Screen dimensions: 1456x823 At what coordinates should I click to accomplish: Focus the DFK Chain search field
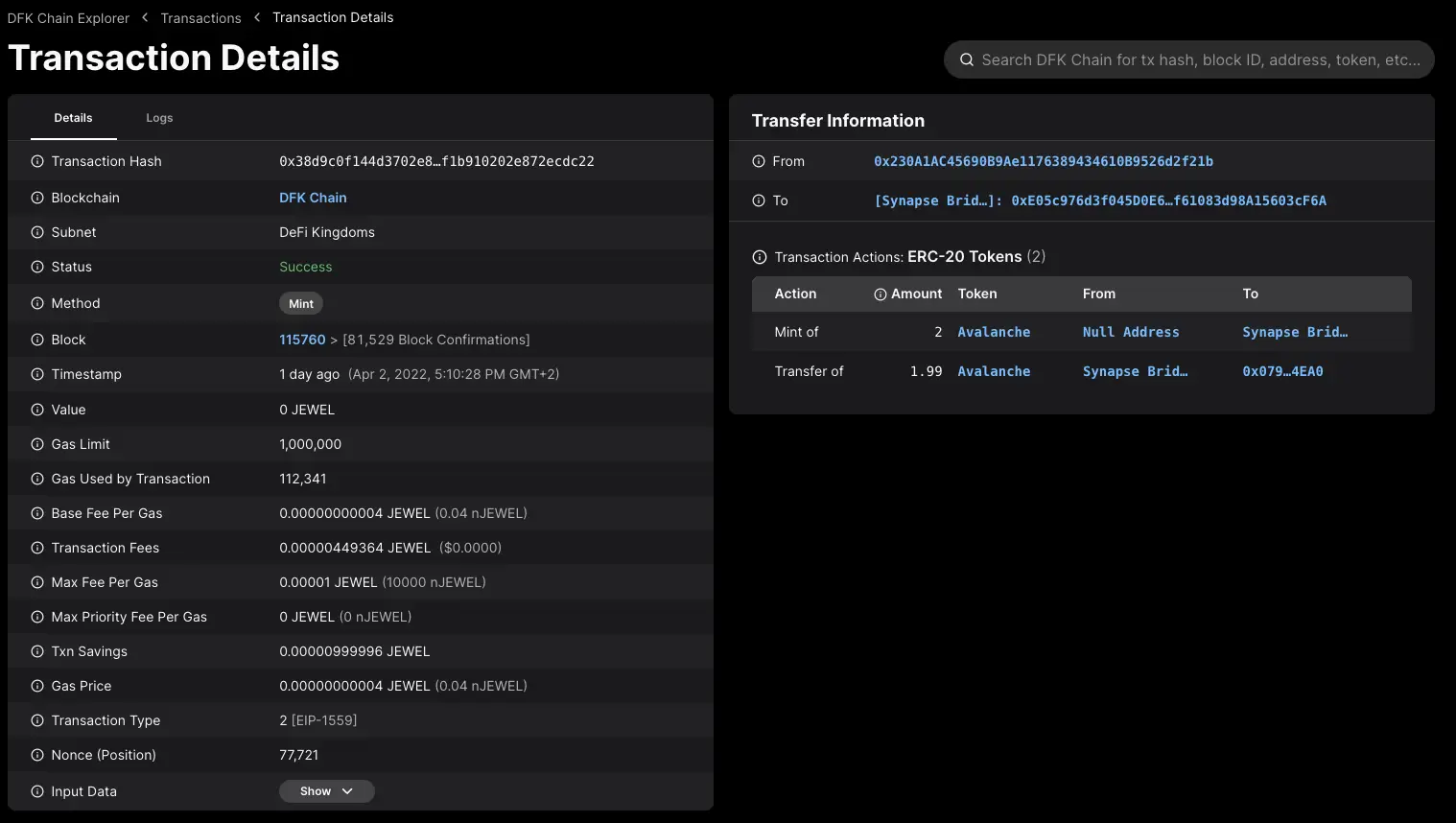coord(1199,59)
